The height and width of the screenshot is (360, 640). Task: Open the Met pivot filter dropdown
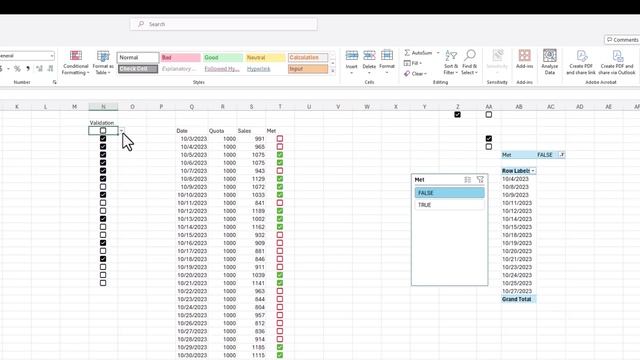tap(562, 155)
